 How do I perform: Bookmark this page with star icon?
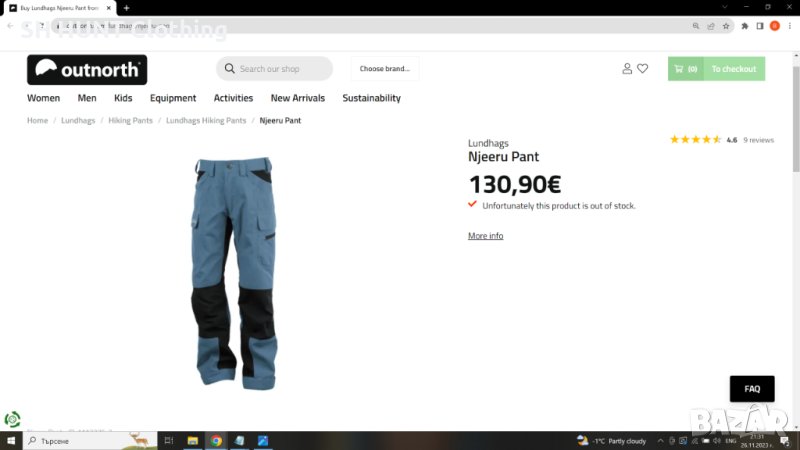(x=726, y=26)
